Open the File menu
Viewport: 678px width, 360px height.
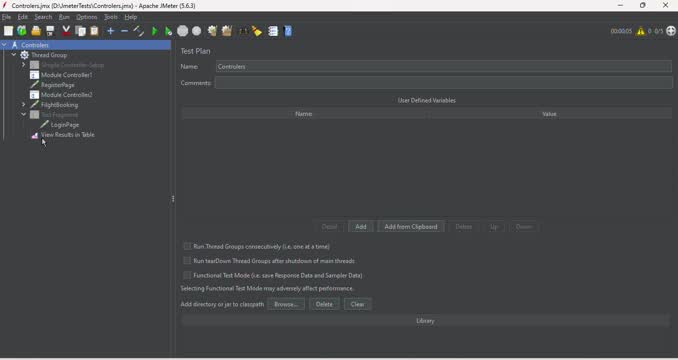pos(6,17)
